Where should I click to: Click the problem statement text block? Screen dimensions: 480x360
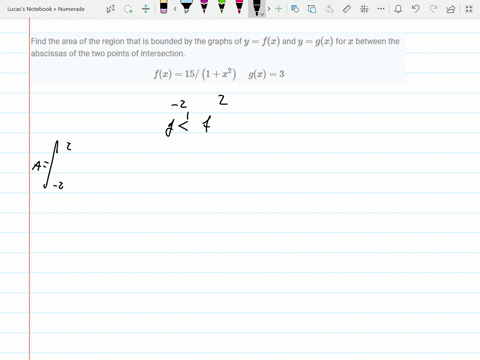[x=215, y=47]
